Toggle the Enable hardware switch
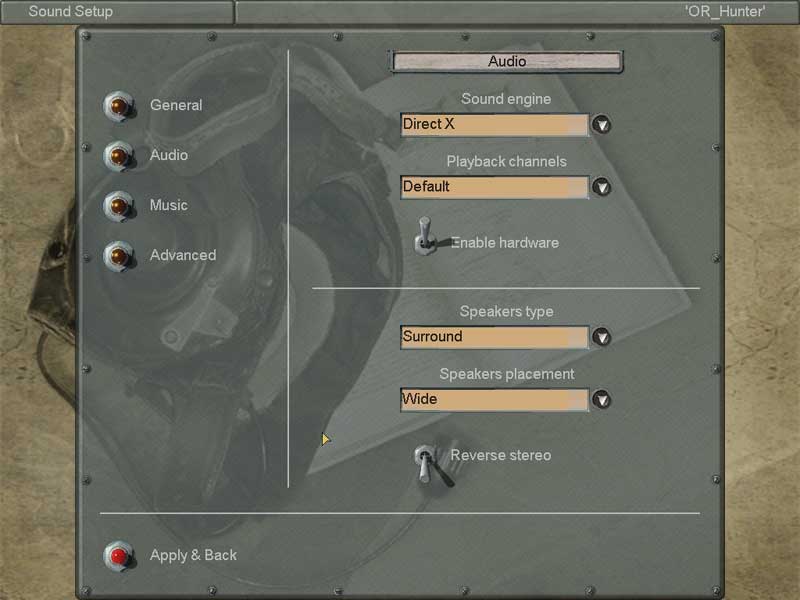This screenshot has height=600, width=800. click(426, 236)
